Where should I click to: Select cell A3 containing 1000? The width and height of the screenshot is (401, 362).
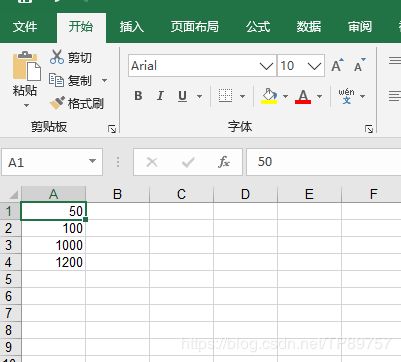(x=53, y=245)
